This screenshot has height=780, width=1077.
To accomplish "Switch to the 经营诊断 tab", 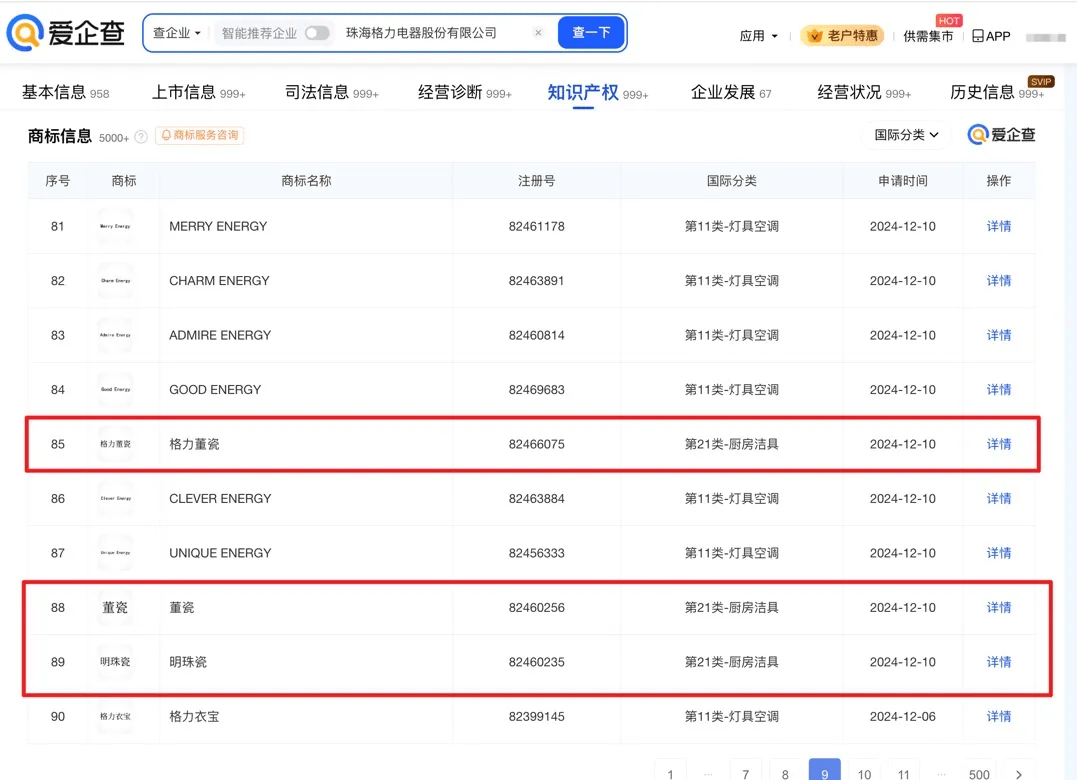I will (x=465, y=93).
